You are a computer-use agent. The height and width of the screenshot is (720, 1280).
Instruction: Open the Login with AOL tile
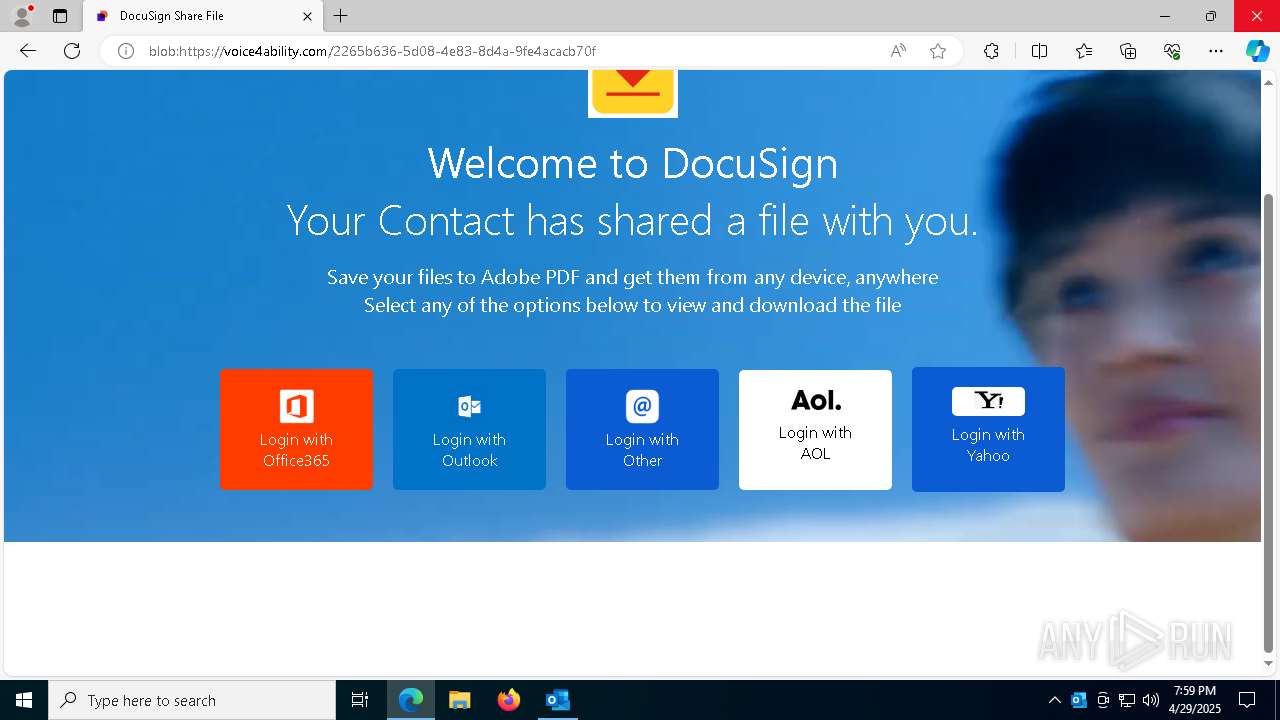815,429
